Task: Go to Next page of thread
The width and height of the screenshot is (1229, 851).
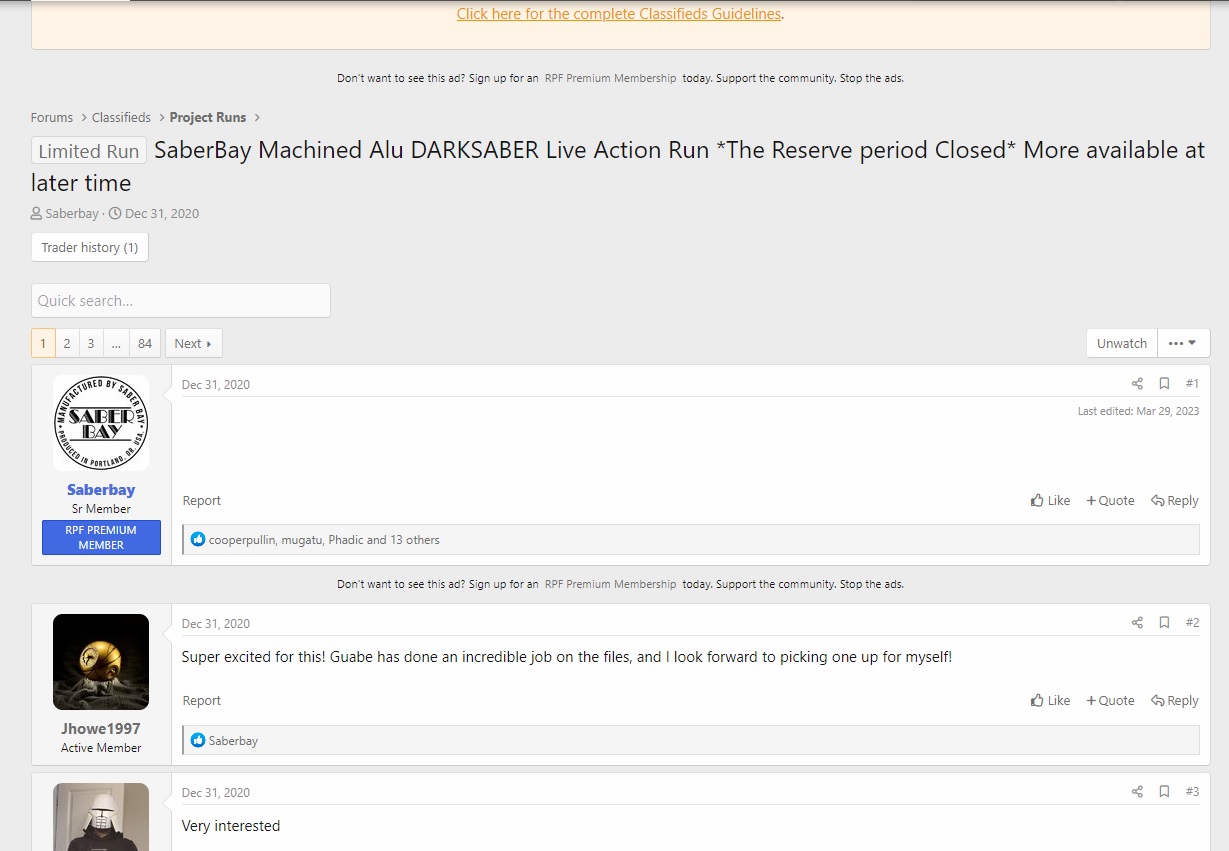Action: coord(193,343)
